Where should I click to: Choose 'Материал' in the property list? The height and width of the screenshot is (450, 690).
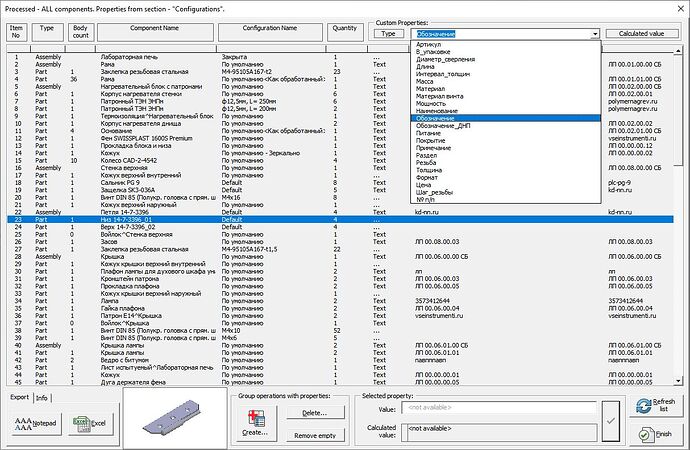pyautogui.click(x=431, y=89)
